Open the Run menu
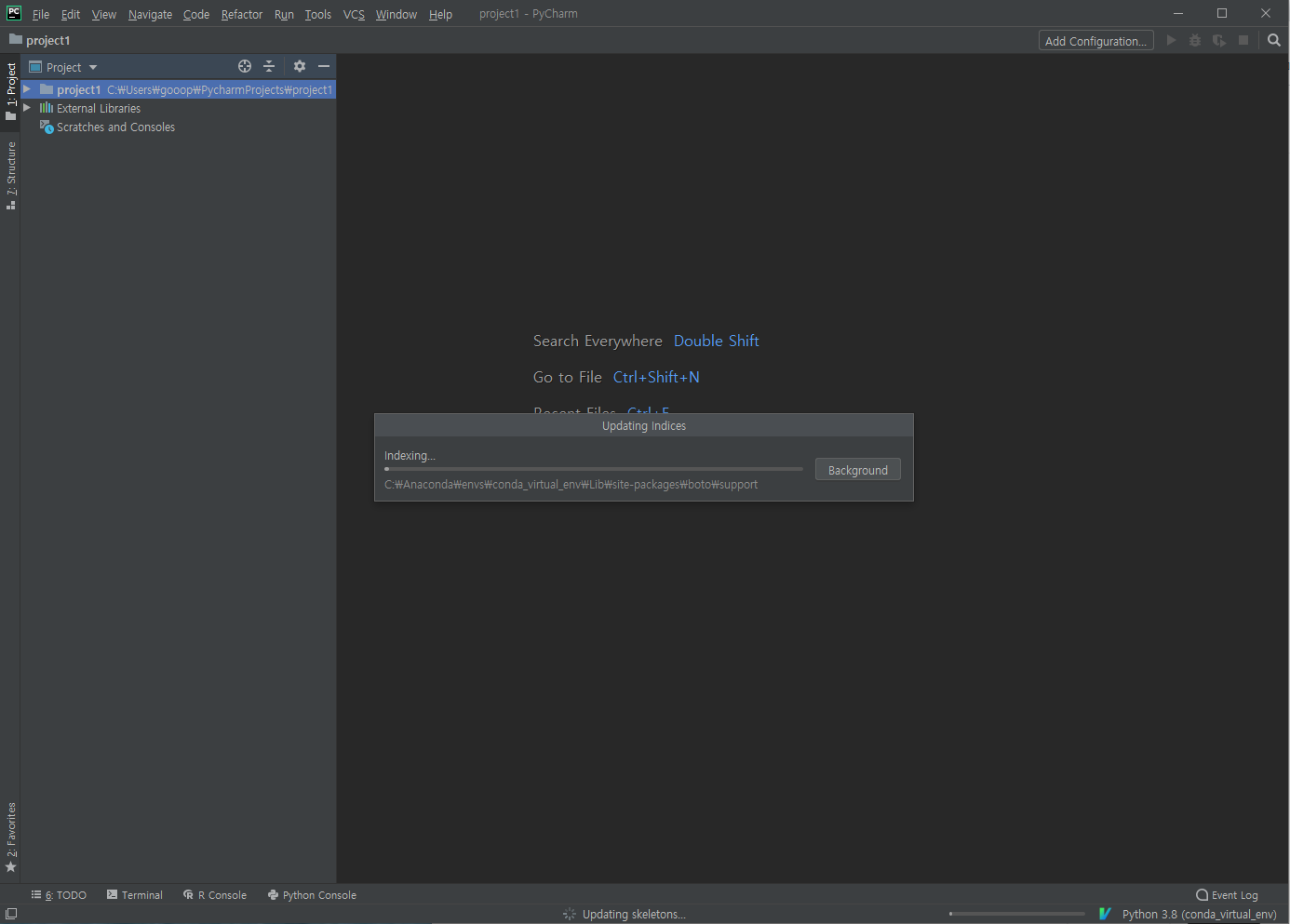Viewport: 1290px width, 924px height. (284, 14)
